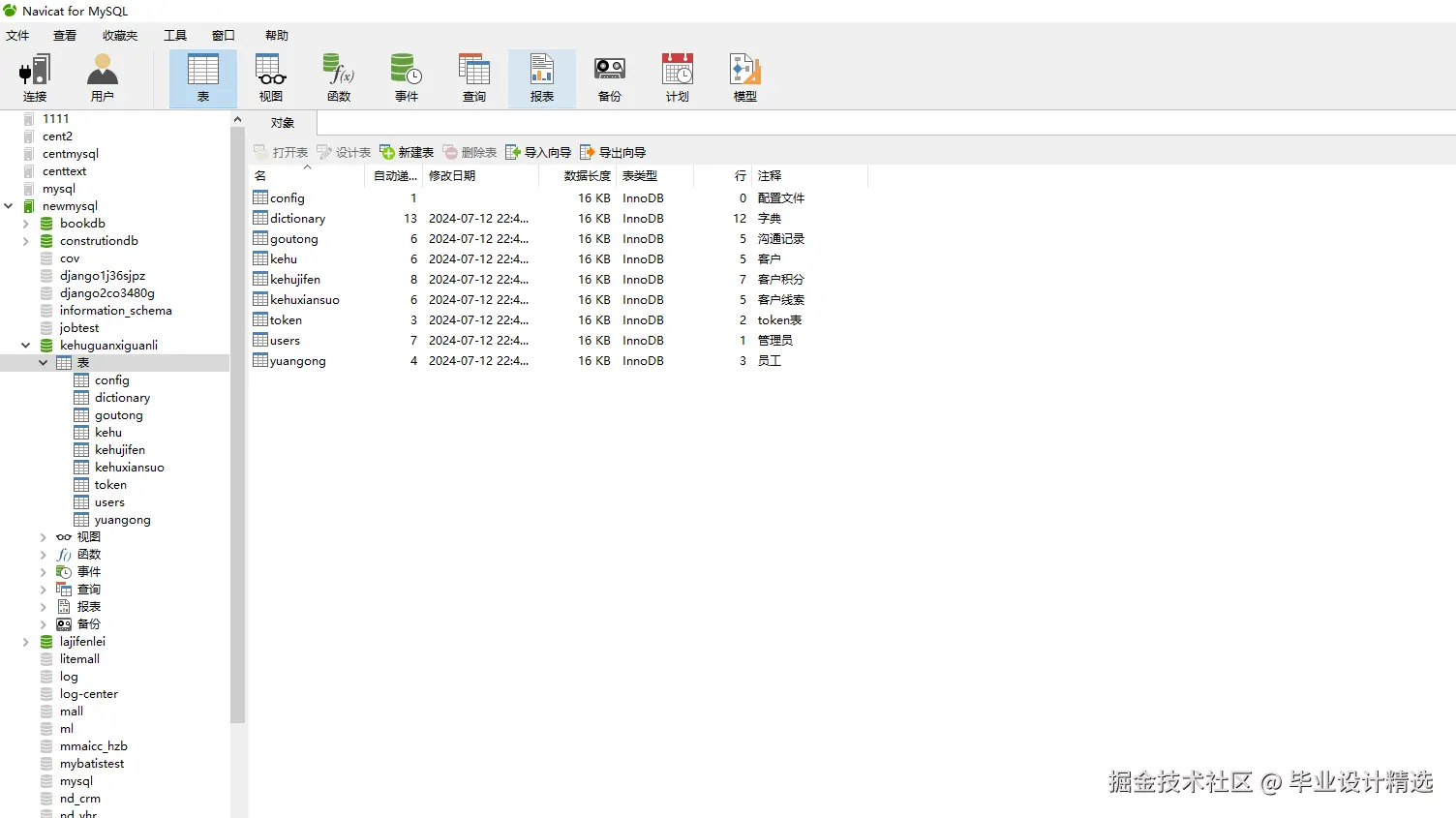This screenshot has width=1456, height=818.
Task: Open the 工具 tools menu
Action: point(175,36)
